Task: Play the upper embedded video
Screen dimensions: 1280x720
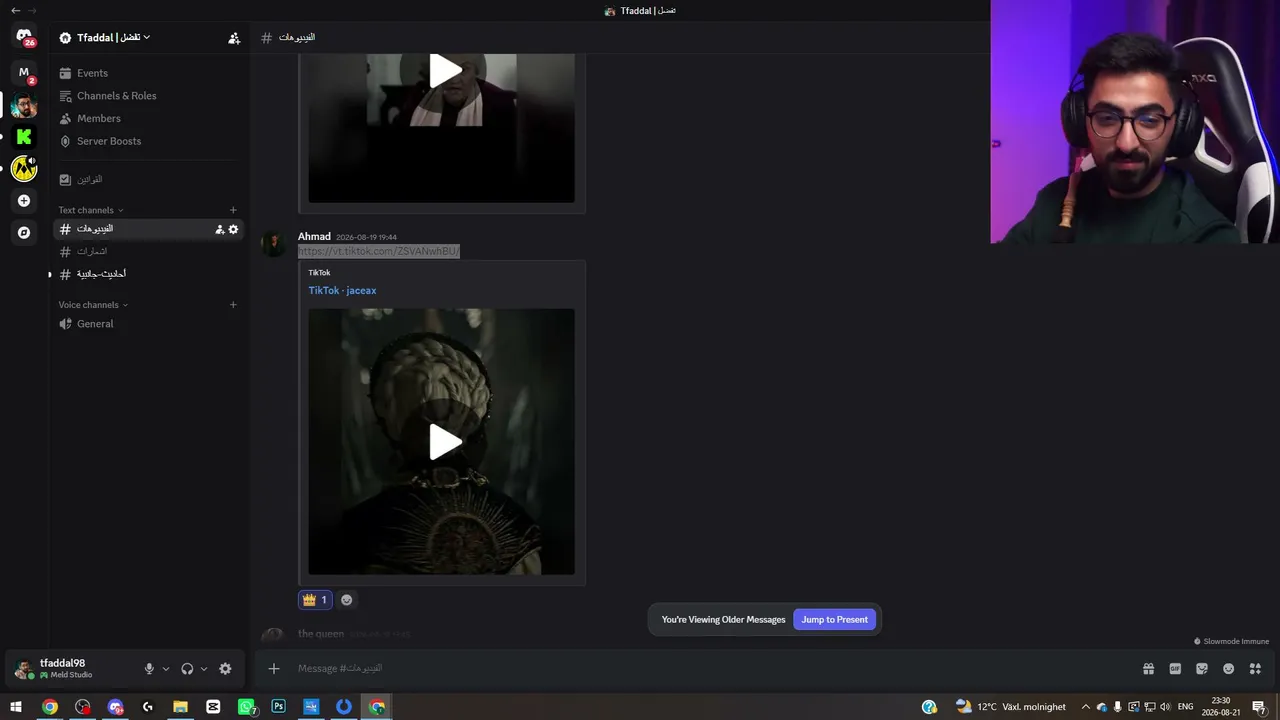Action: [445, 71]
